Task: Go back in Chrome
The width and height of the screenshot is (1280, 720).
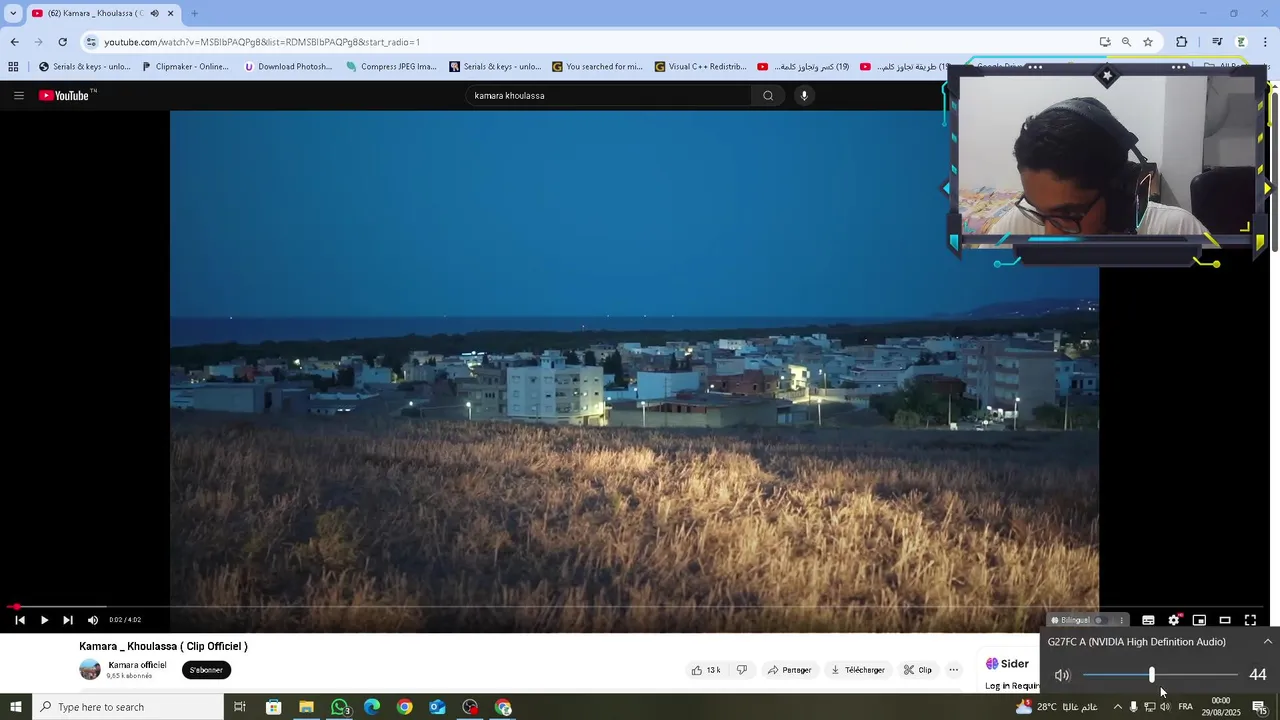Action: coord(14,42)
